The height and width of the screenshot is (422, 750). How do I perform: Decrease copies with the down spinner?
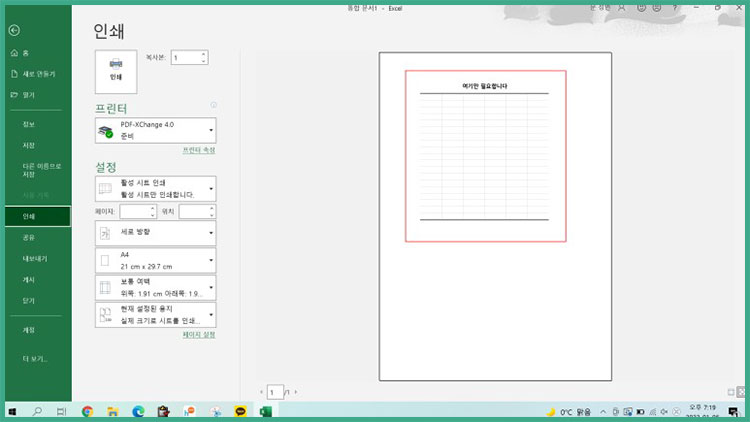pos(203,61)
